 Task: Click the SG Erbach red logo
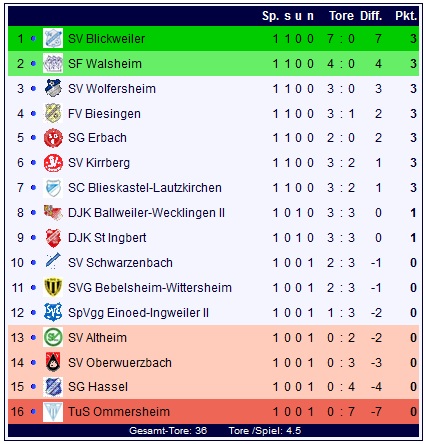coord(53,138)
